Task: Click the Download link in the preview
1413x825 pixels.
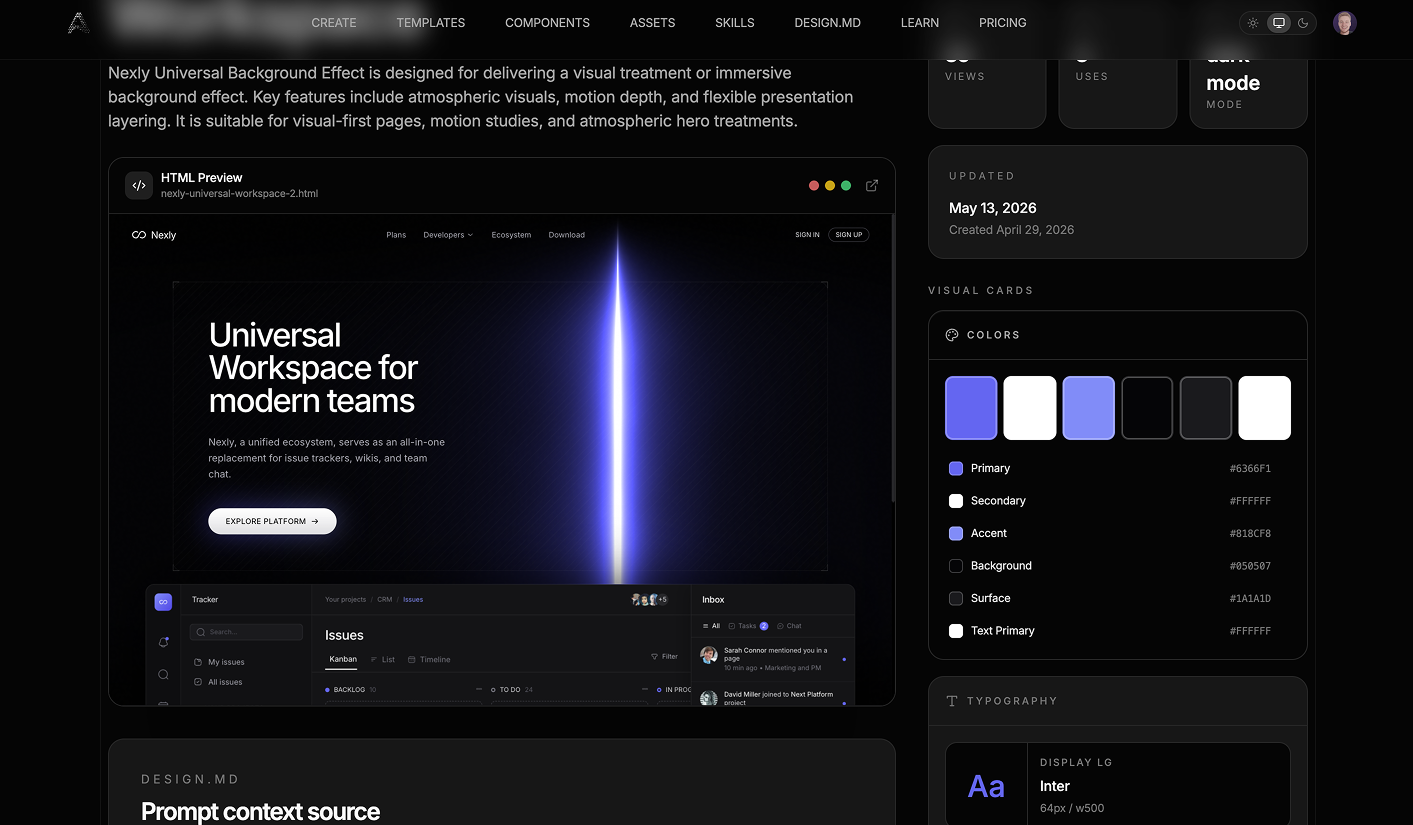Action: click(x=566, y=235)
